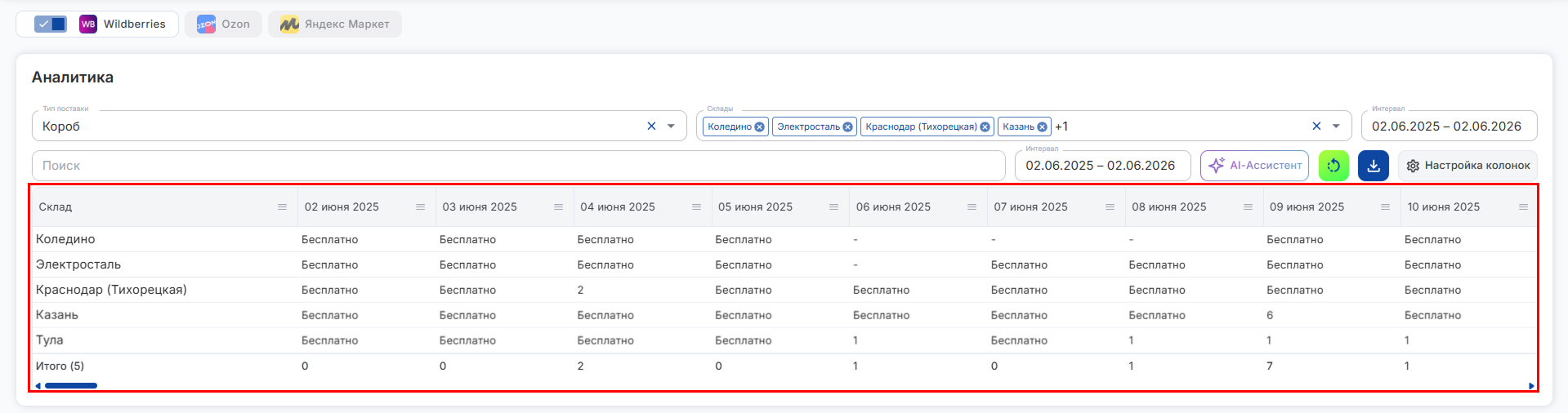Remove the Электросталь warehouse chip
This screenshot has height=413, width=1568.
pos(847,127)
